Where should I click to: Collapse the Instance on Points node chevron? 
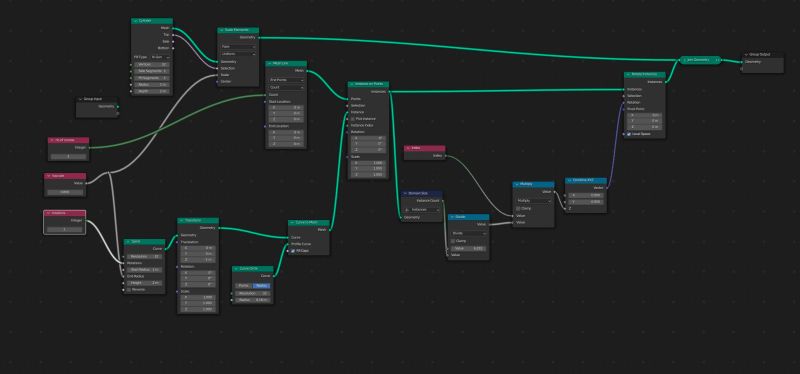click(x=352, y=84)
